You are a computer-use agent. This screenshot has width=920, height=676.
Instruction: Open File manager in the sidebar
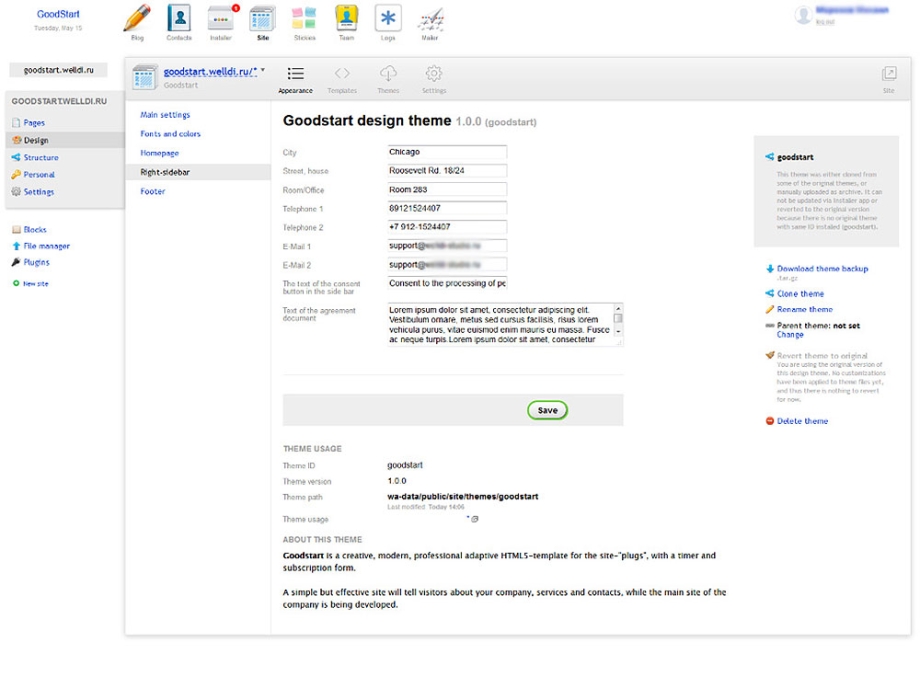tap(46, 246)
